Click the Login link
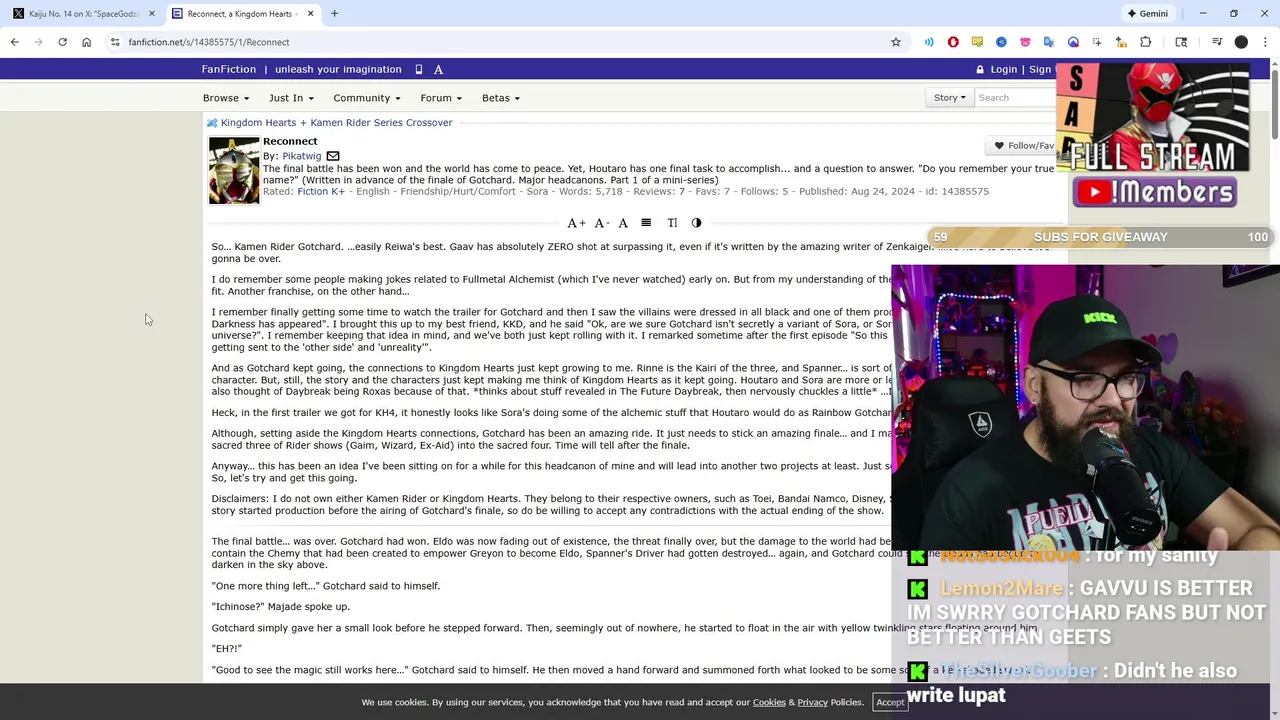The height and width of the screenshot is (720, 1280). [1003, 69]
